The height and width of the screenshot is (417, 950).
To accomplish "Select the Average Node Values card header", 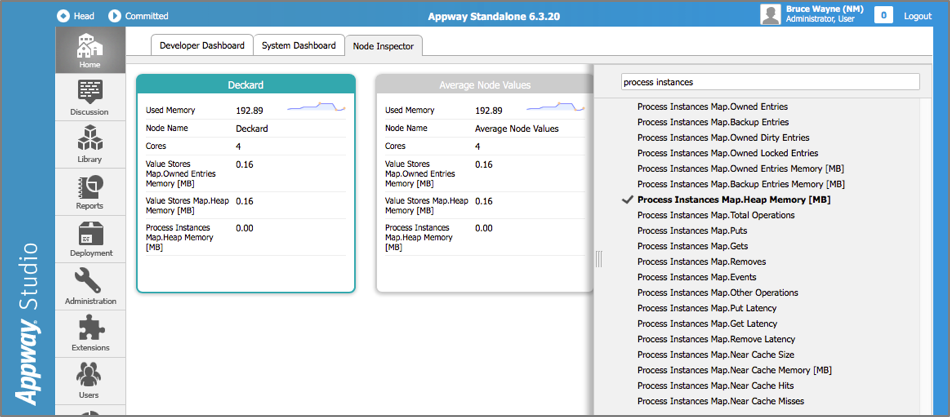I will (484, 85).
